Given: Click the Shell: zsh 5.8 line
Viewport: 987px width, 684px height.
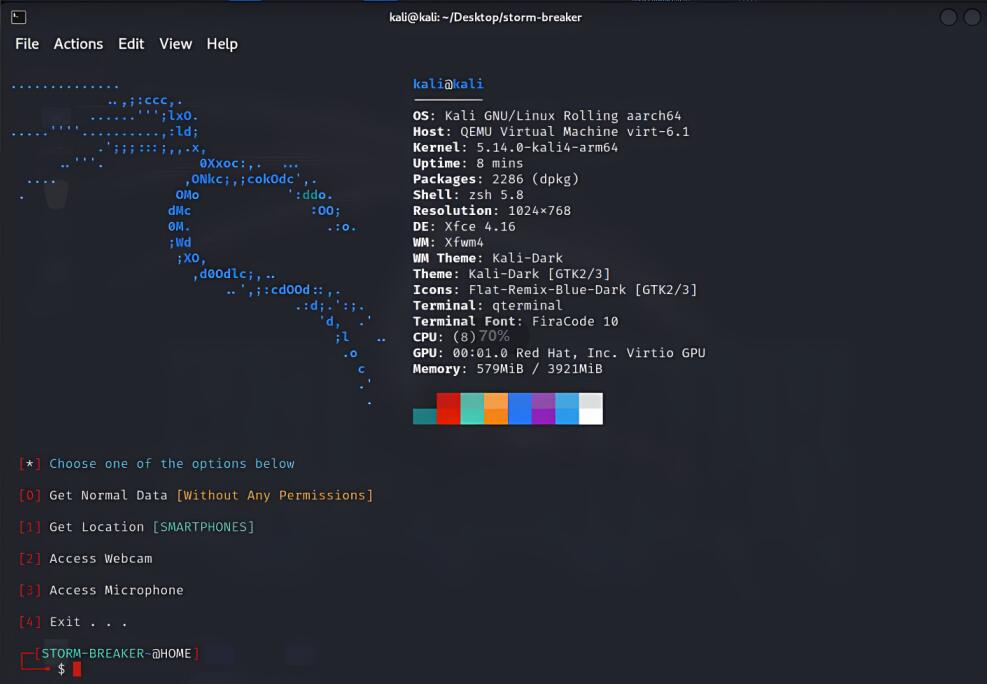Looking at the screenshot, I should (x=468, y=194).
